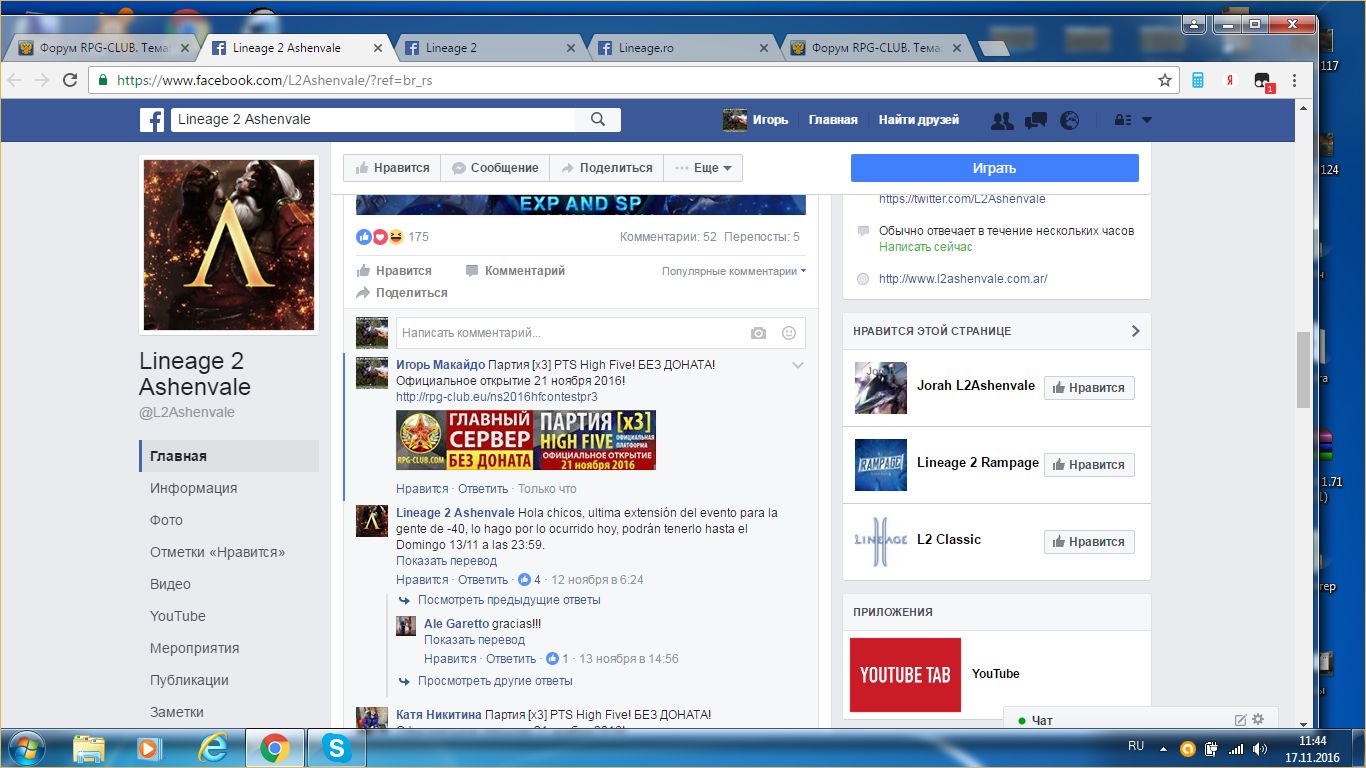The image size is (1366, 768).
Task: Expand the account menu arrow
Action: 1147,120
